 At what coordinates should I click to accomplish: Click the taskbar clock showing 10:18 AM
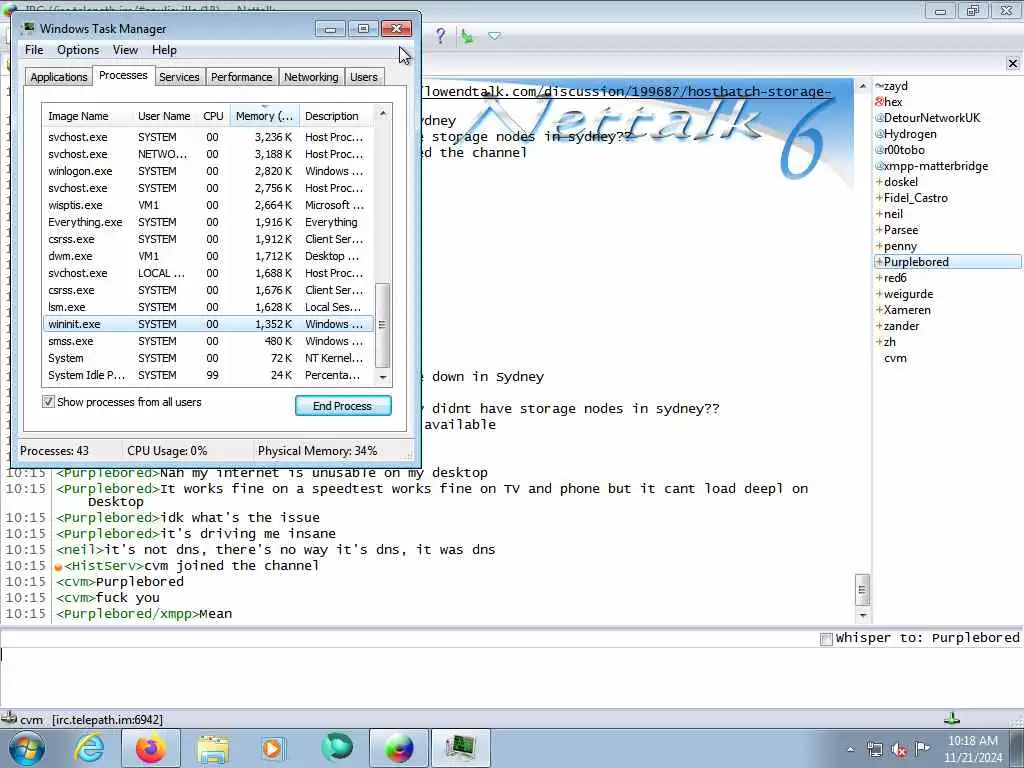pos(972,749)
